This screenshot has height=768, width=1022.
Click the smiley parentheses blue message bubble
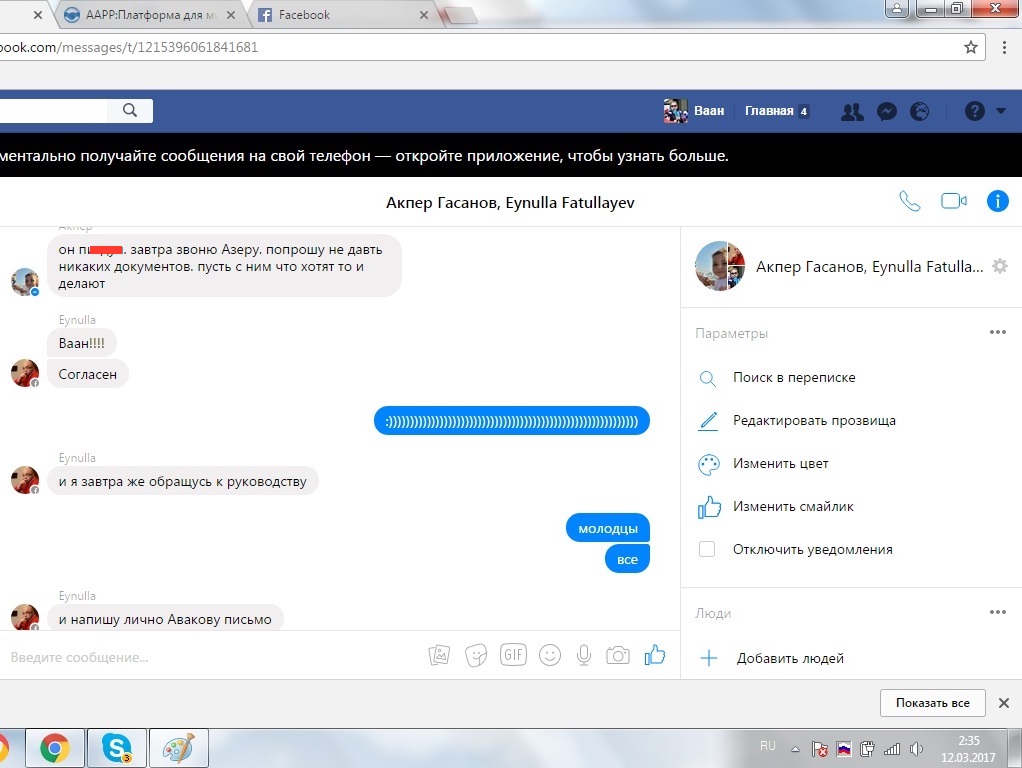[x=512, y=421]
